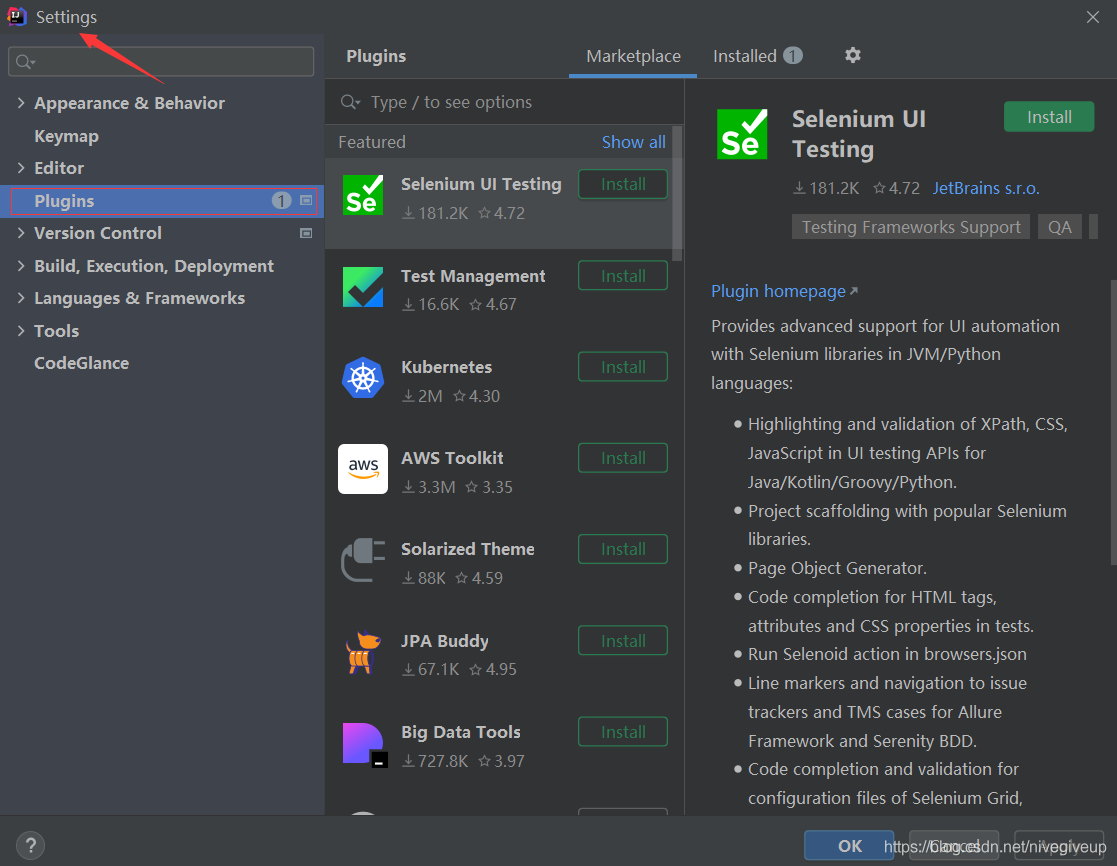Image resolution: width=1117 pixels, height=866 pixels.
Task: Click the OK button
Action: point(849,845)
